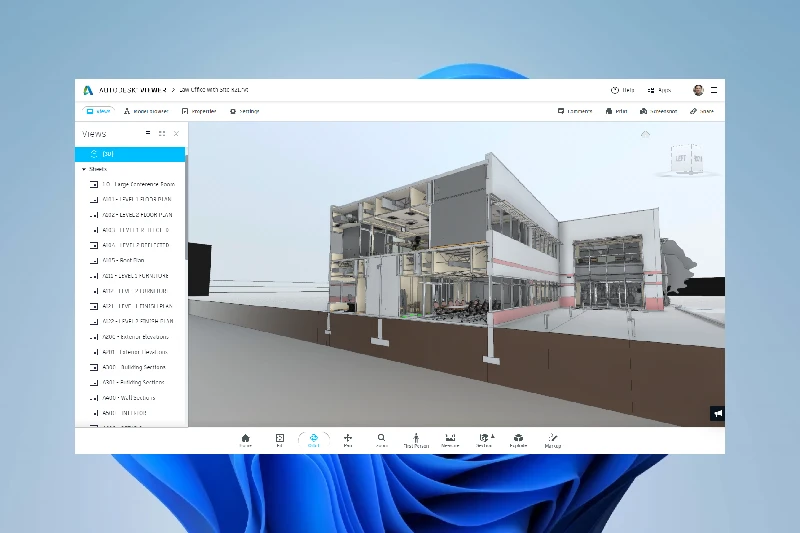Viewport: 800px width, 533px height.
Task: Click the LEFT face of view cube
Action: [680, 158]
